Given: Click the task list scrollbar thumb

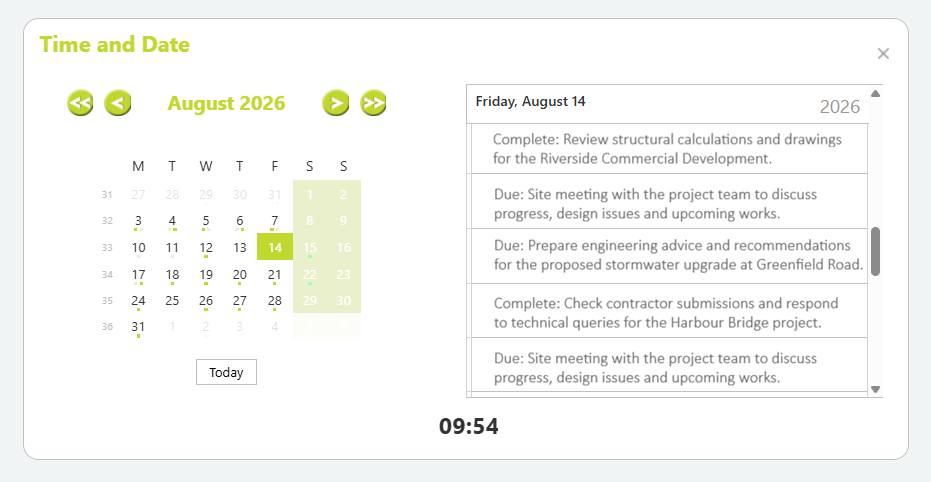Looking at the screenshot, I should click(x=875, y=252).
